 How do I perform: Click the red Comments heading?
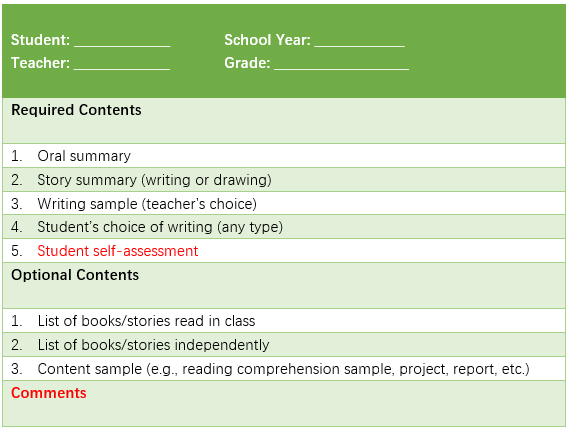point(49,393)
